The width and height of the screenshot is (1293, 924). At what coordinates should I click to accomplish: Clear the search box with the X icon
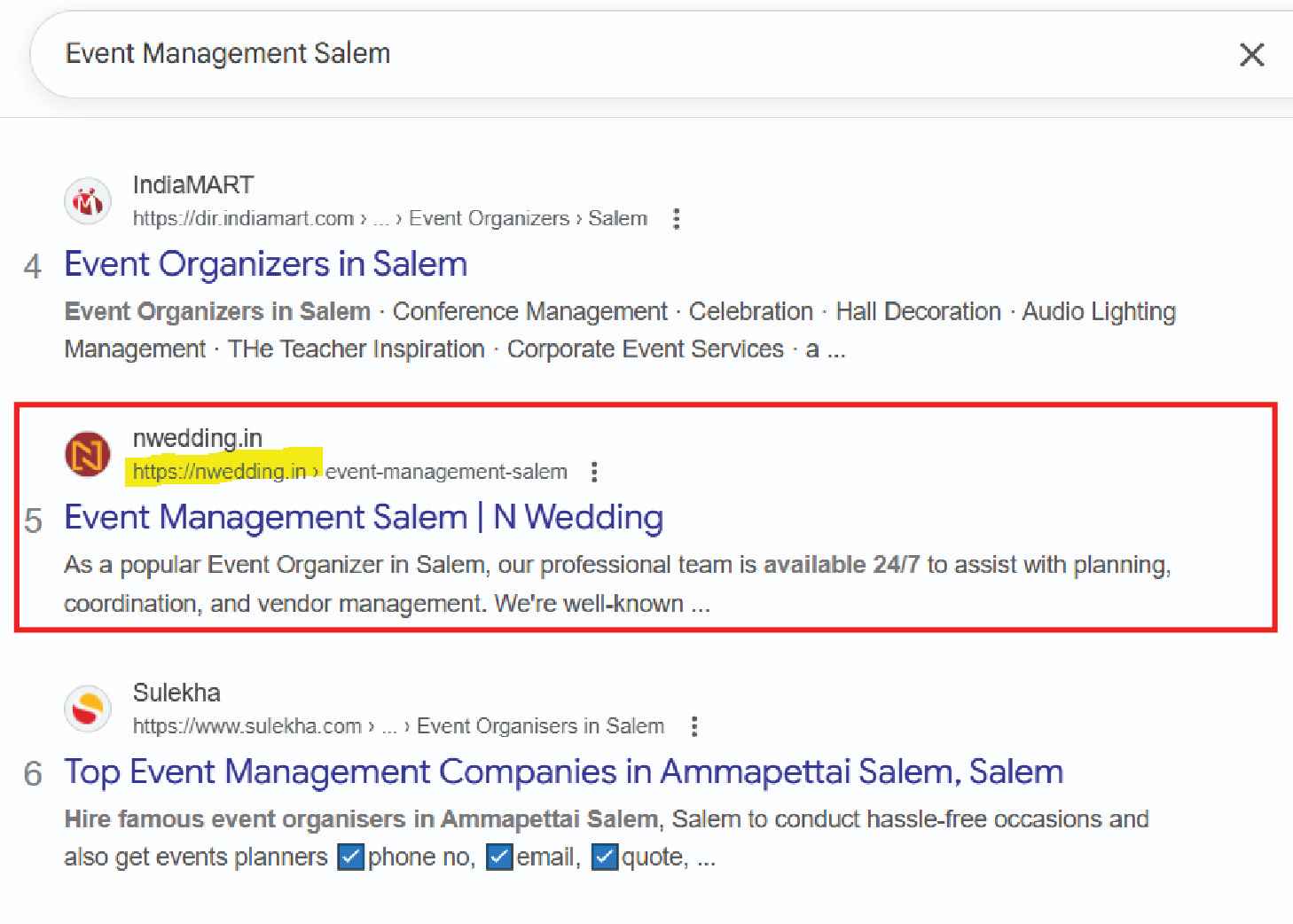coord(1251,55)
